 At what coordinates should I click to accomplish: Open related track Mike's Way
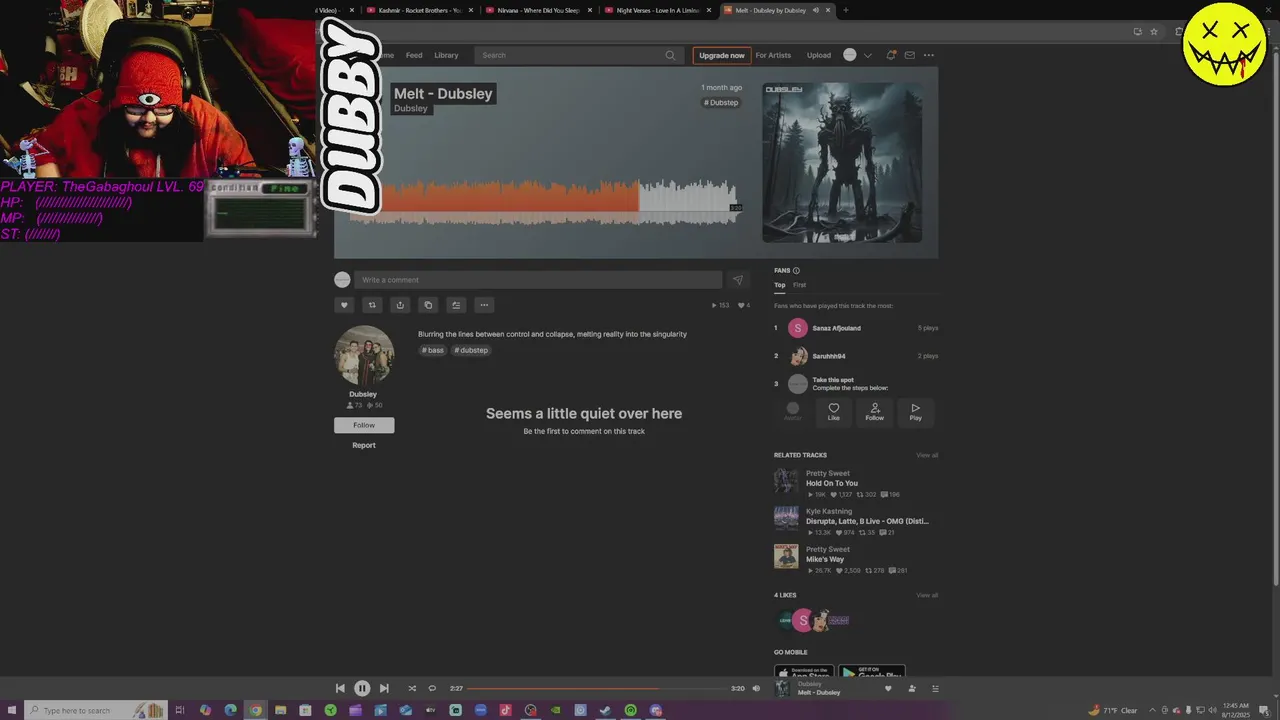click(825, 559)
